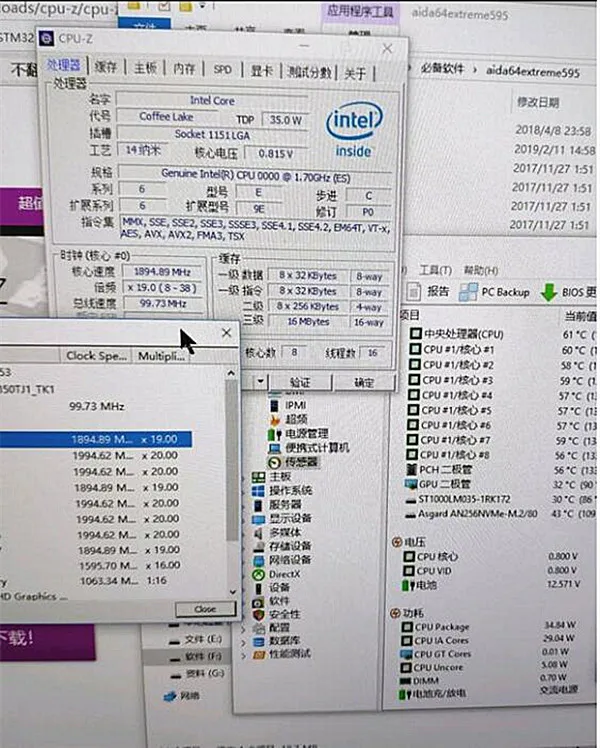The width and height of the screenshot is (600, 748).
Task: Select the 功耗 power group icon
Action: tap(395, 613)
